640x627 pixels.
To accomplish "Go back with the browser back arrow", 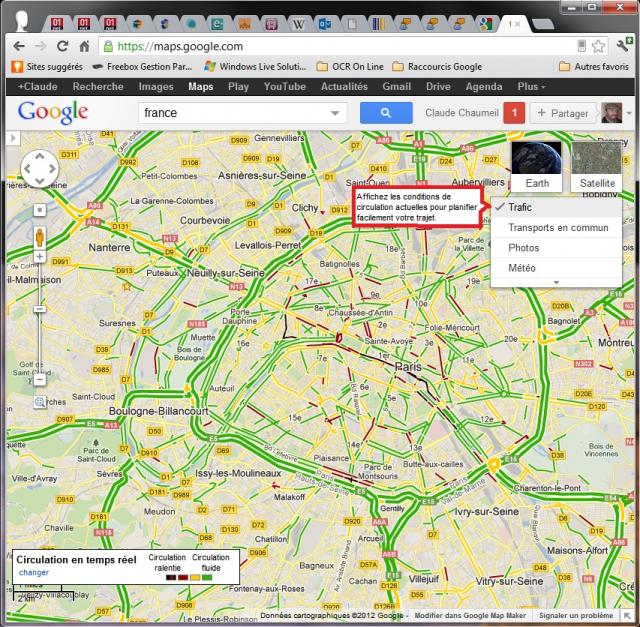I will 19,46.
